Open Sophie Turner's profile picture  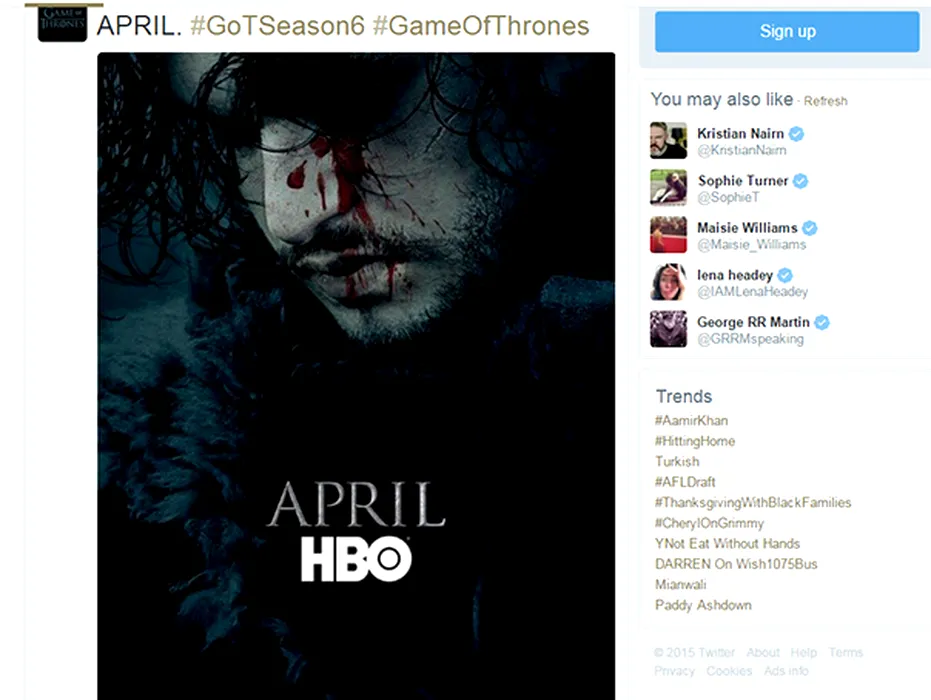(x=668, y=188)
